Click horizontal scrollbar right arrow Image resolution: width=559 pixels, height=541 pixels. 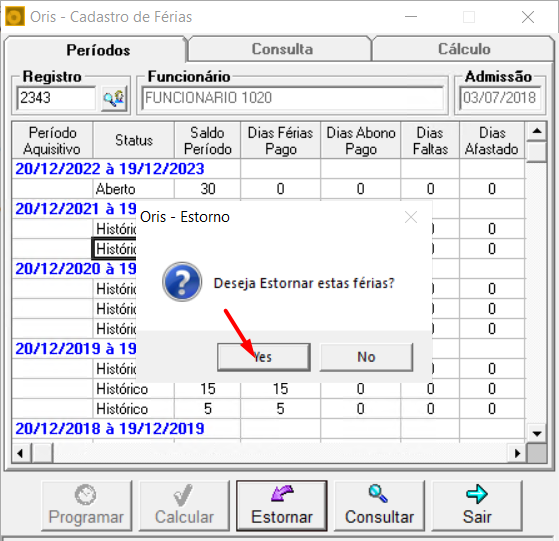[x=517, y=453]
